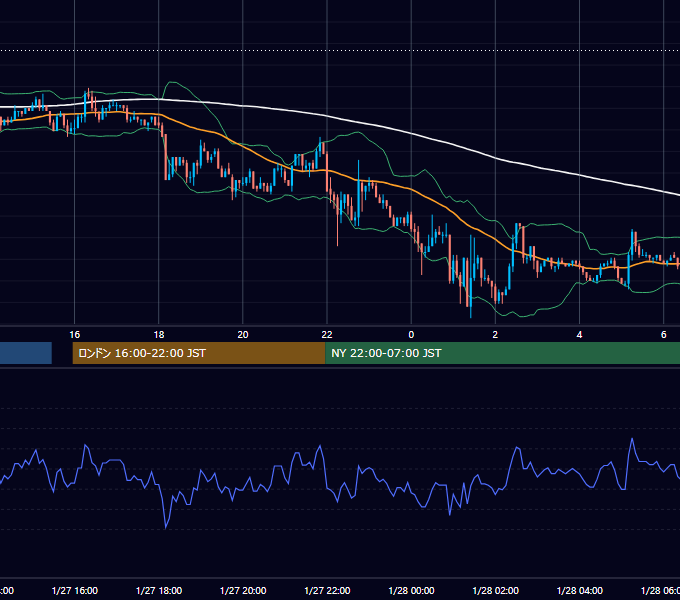Viewport: 680px width, 600px height.
Task: Click the price axis label 22
Action: click(x=327, y=334)
